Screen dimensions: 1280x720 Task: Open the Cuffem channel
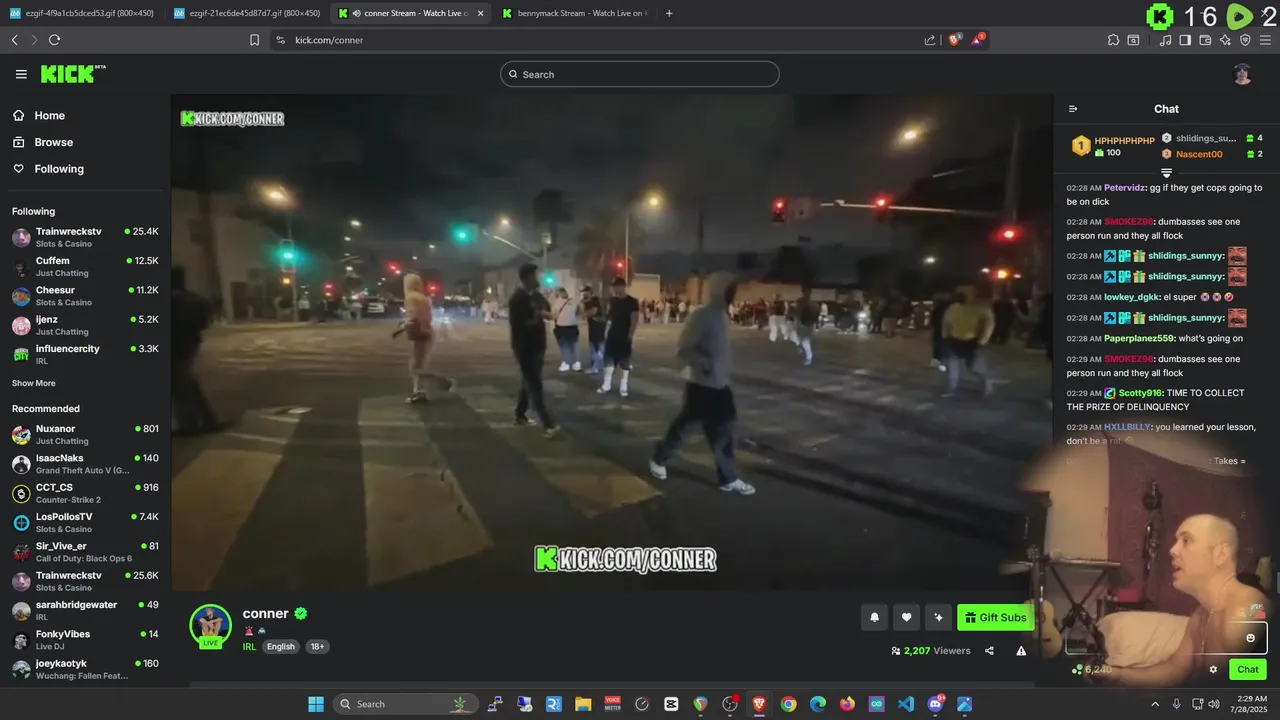pos(85,266)
